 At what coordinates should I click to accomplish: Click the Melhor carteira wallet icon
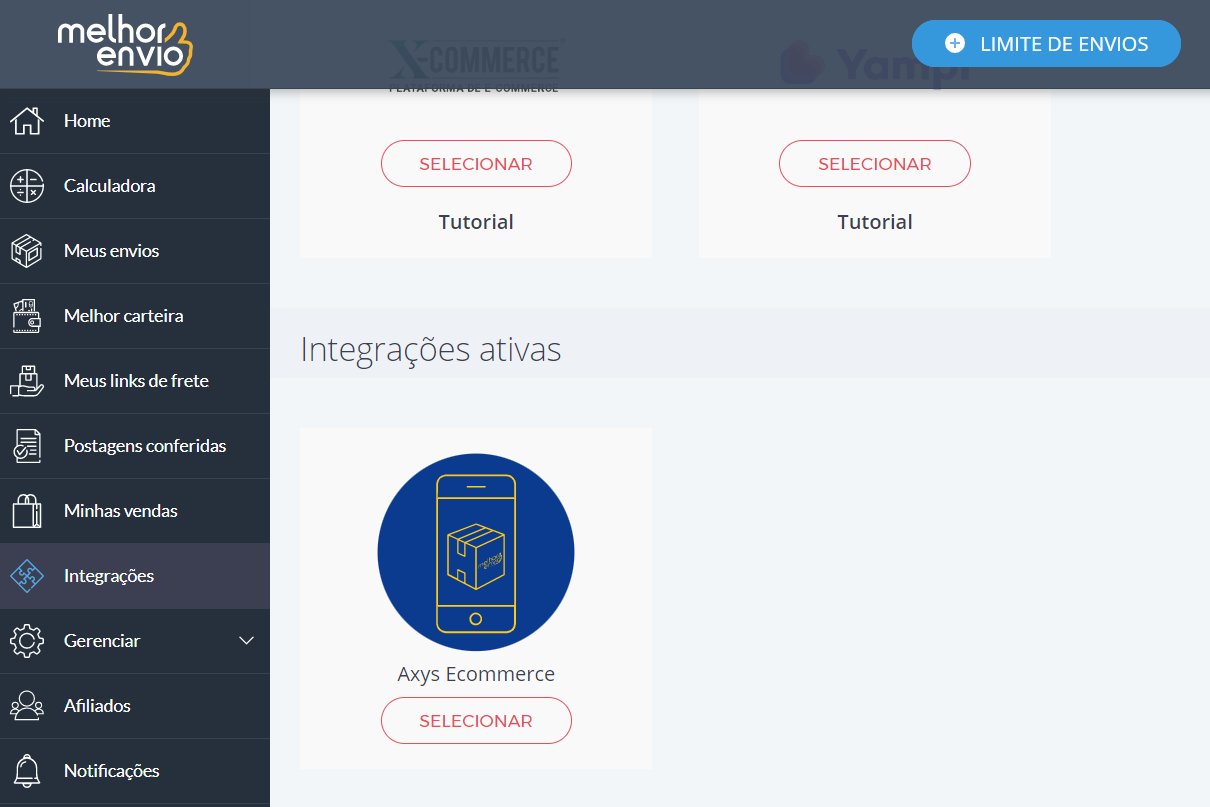pyautogui.click(x=27, y=316)
